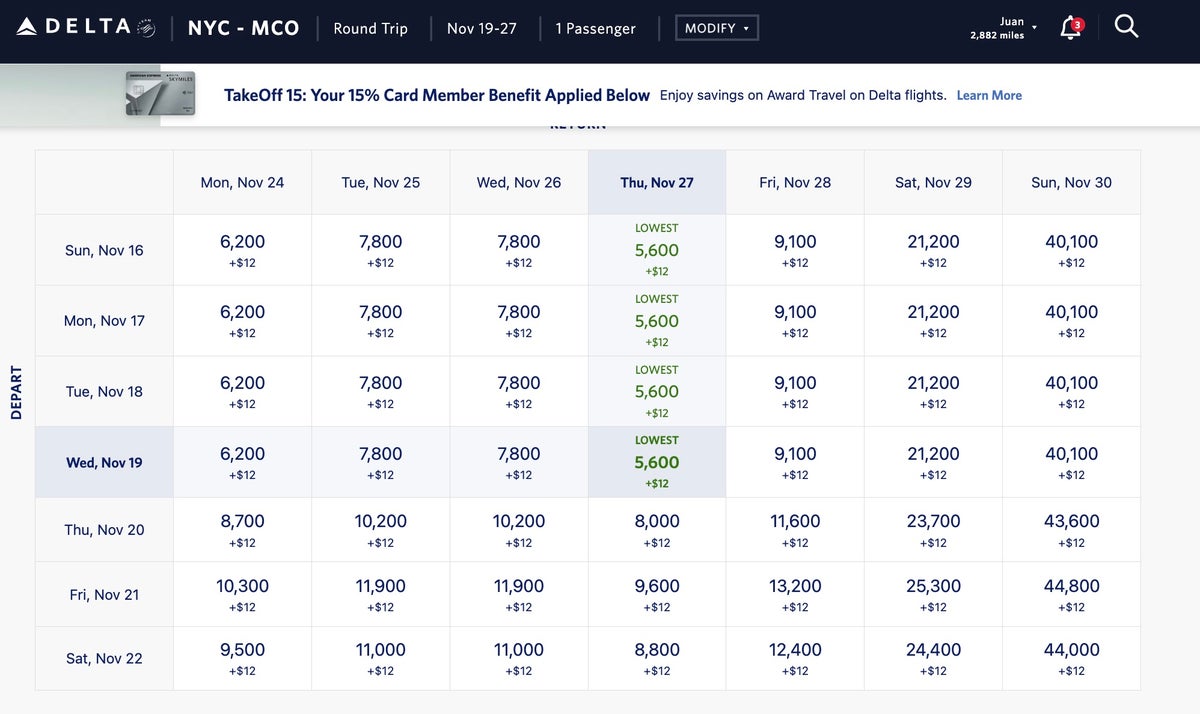Click the search magnifying glass icon
Viewport: 1200px width, 714px height.
tap(1126, 28)
